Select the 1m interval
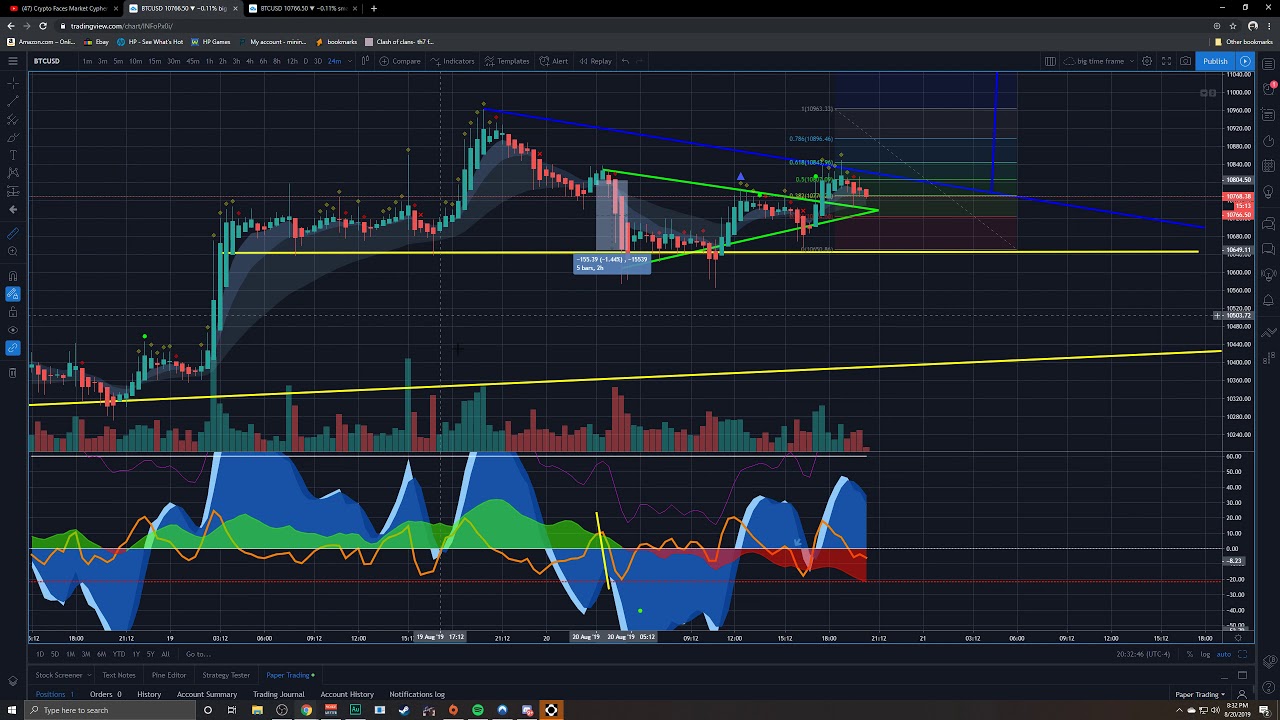The image size is (1280, 720). pyautogui.click(x=88, y=61)
